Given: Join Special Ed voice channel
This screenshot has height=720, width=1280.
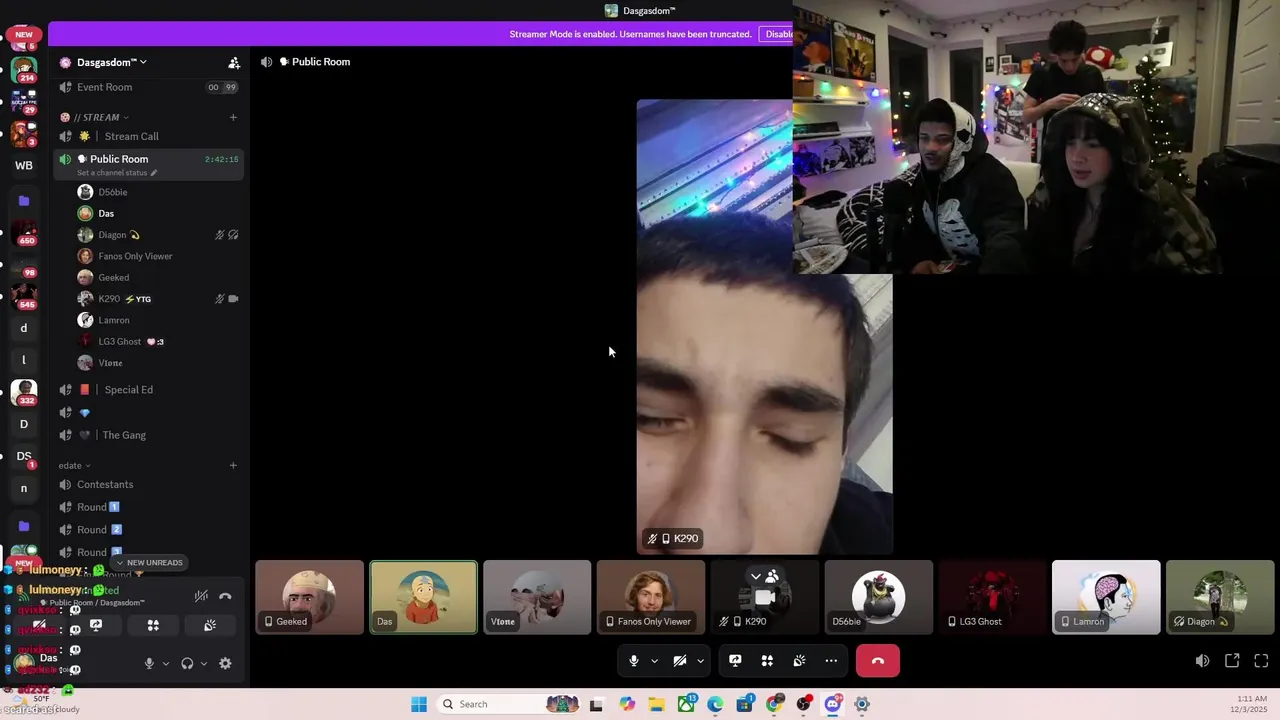Looking at the screenshot, I should tap(149, 390).
